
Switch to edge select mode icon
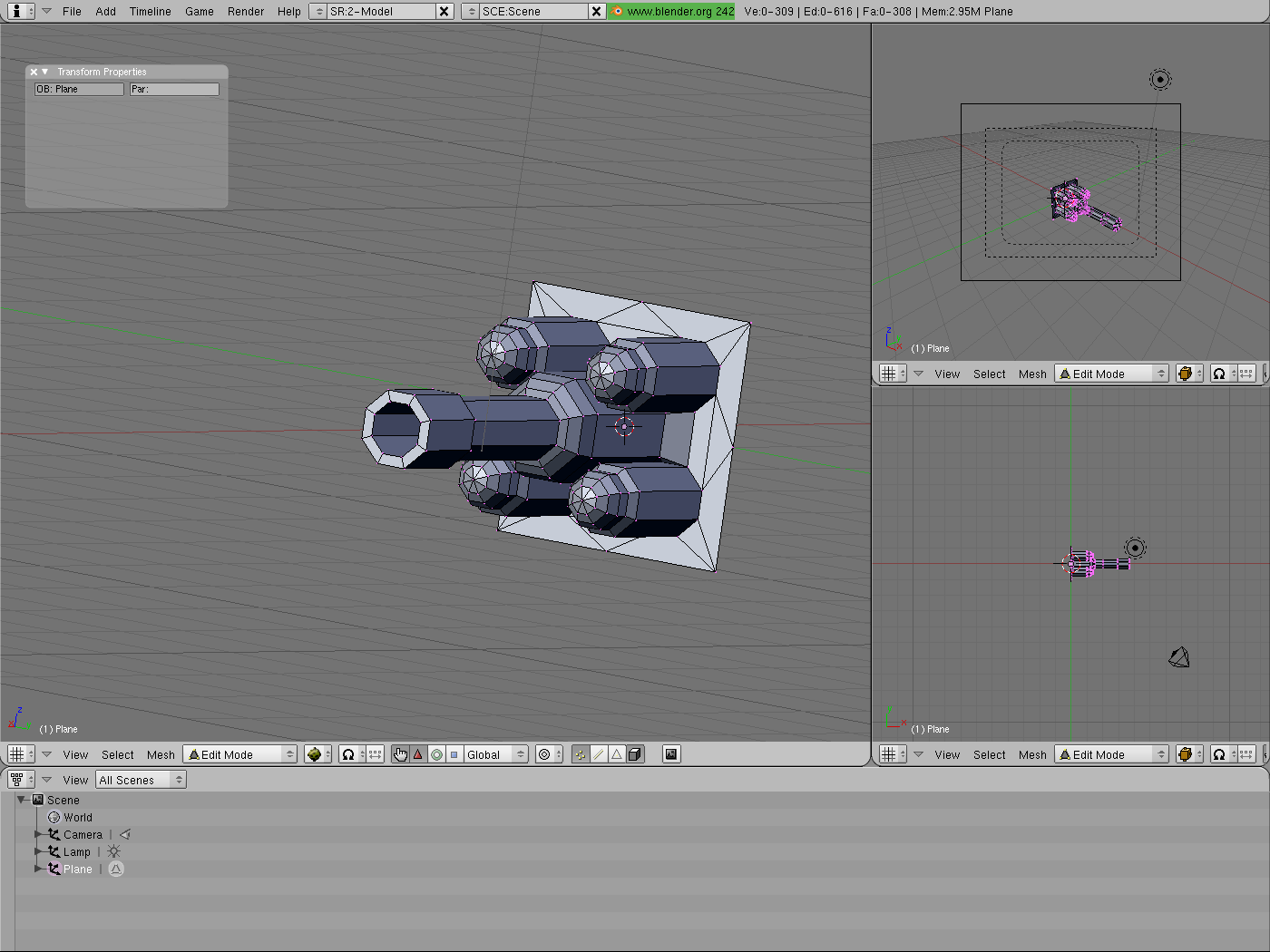(599, 754)
